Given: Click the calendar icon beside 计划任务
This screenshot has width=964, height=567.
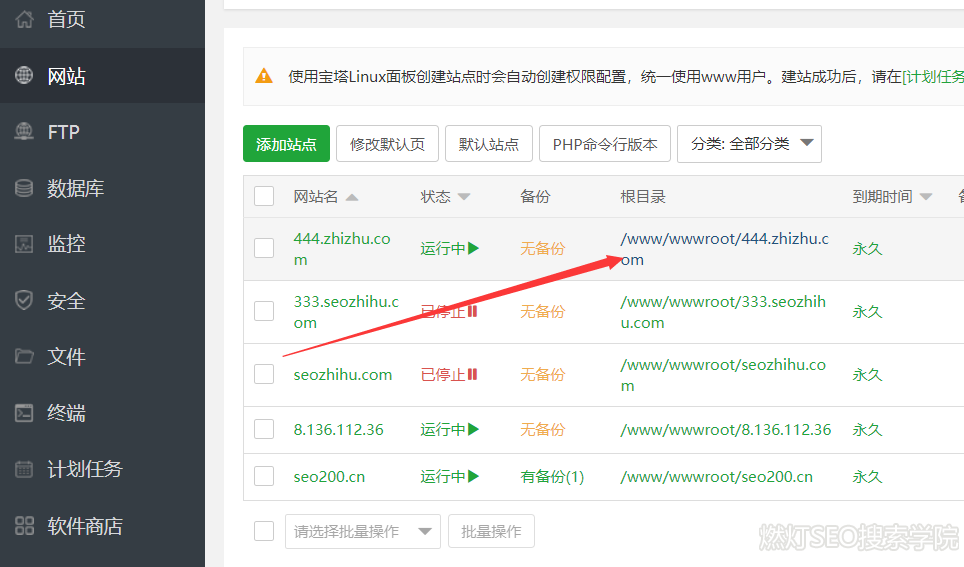Looking at the screenshot, I should click(24, 469).
